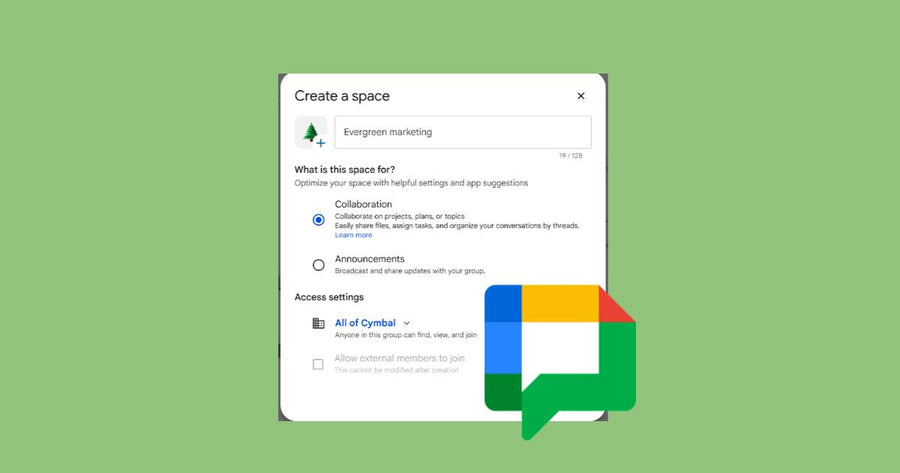Click the space name field with Evergreen marketing

click(463, 132)
